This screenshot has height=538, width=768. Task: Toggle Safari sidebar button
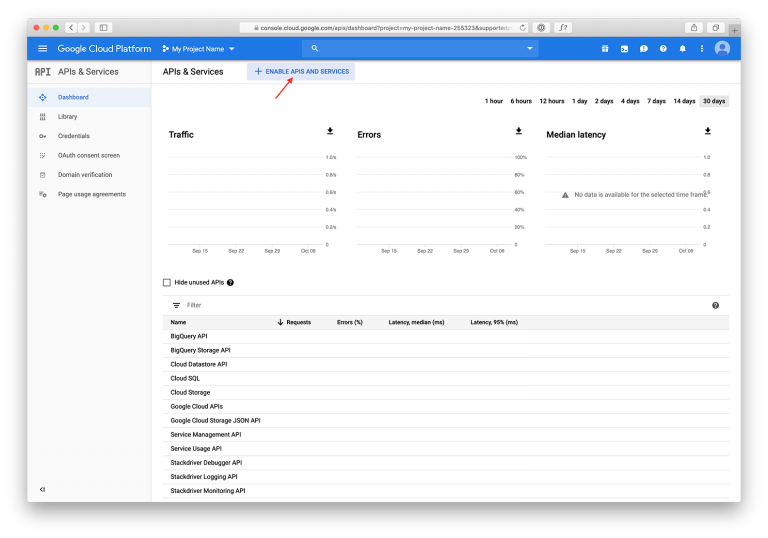point(103,27)
